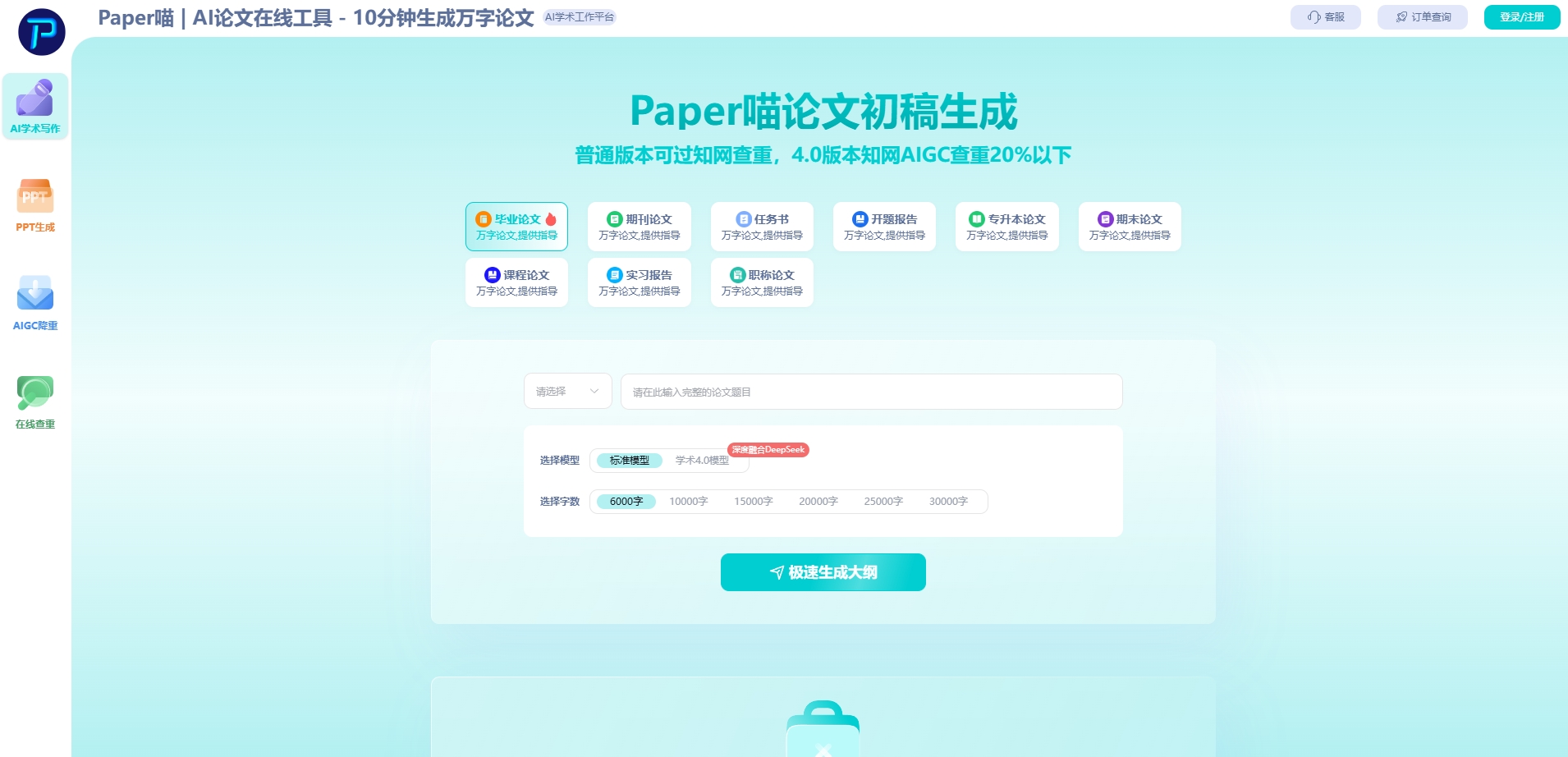1568x757 pixels.
Task: Switch to the 任务书 tab
Action: point(762,227)
